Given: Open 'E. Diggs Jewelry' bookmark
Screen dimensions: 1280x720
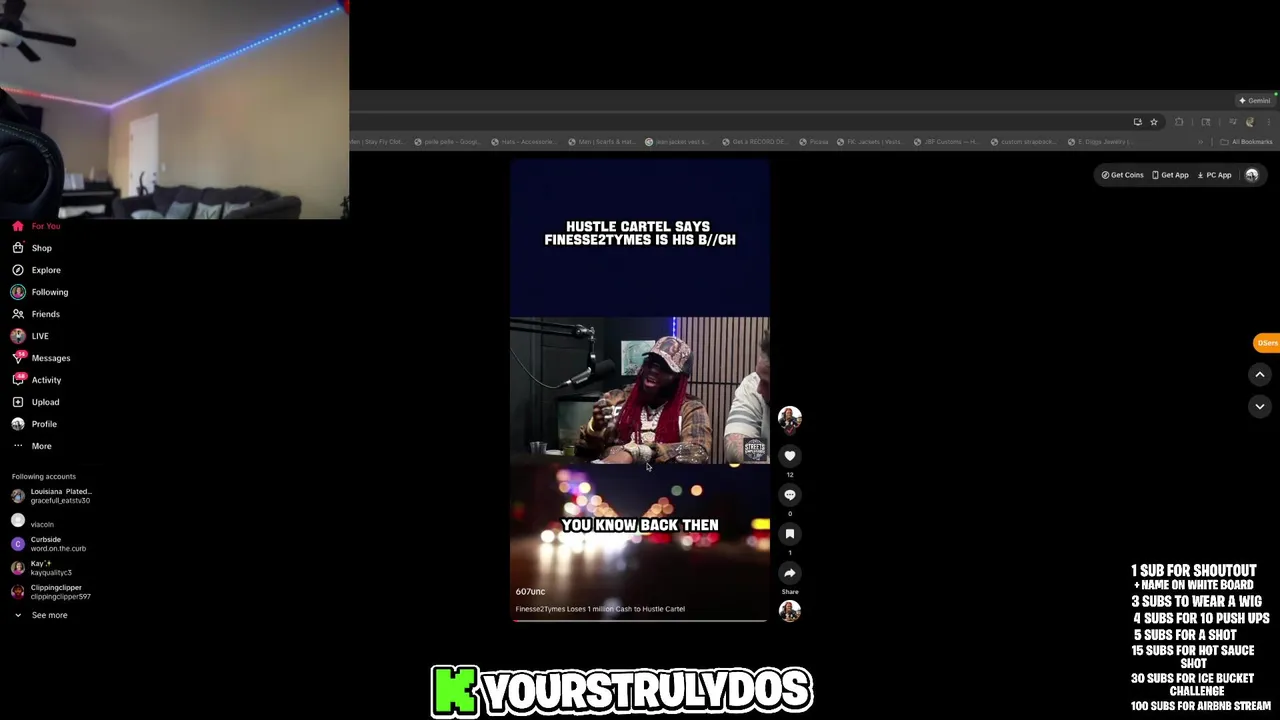Looking at the screenshot, I should point(1099,142).
